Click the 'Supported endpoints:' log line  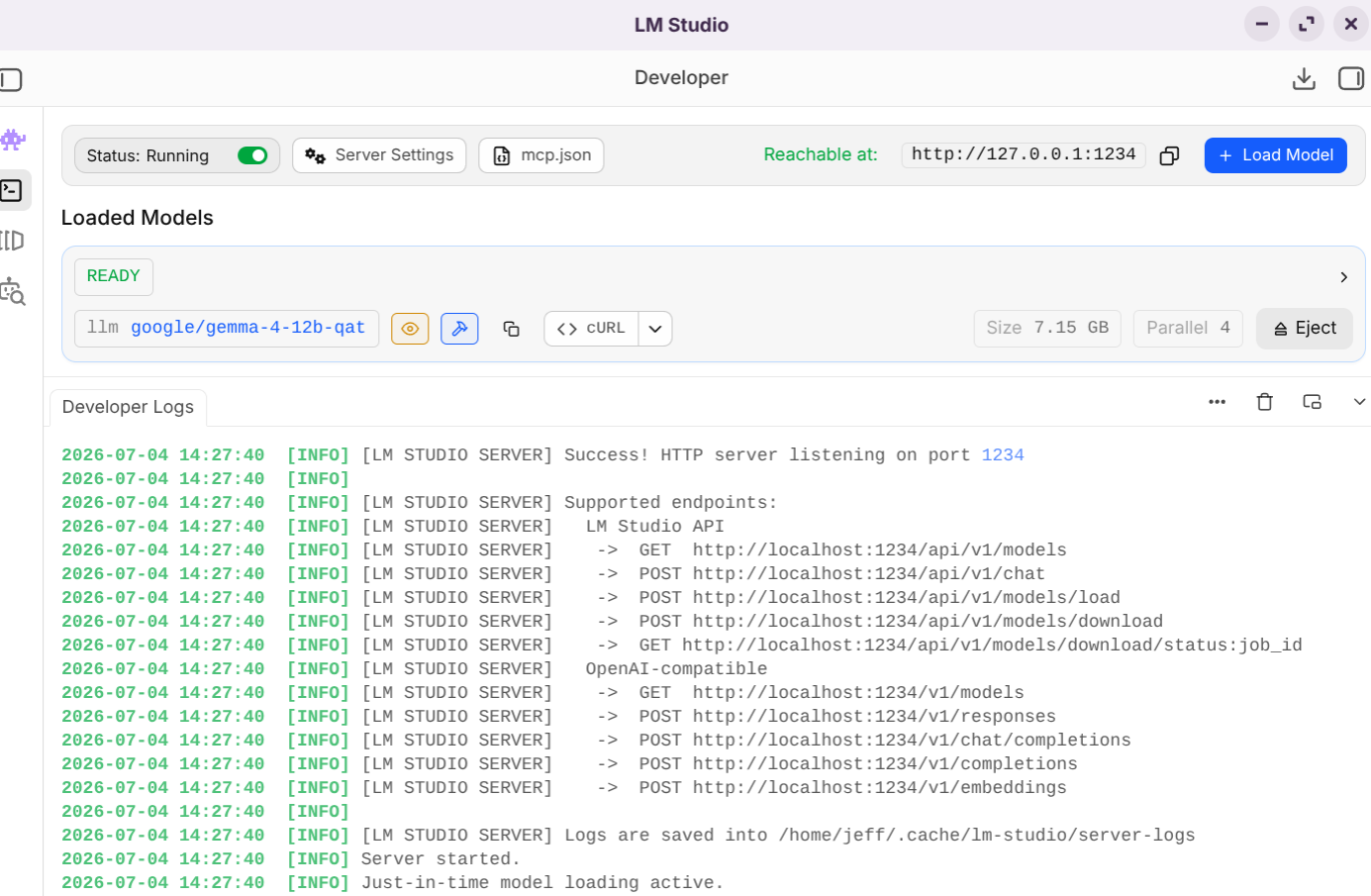click(x=420, y=503)
